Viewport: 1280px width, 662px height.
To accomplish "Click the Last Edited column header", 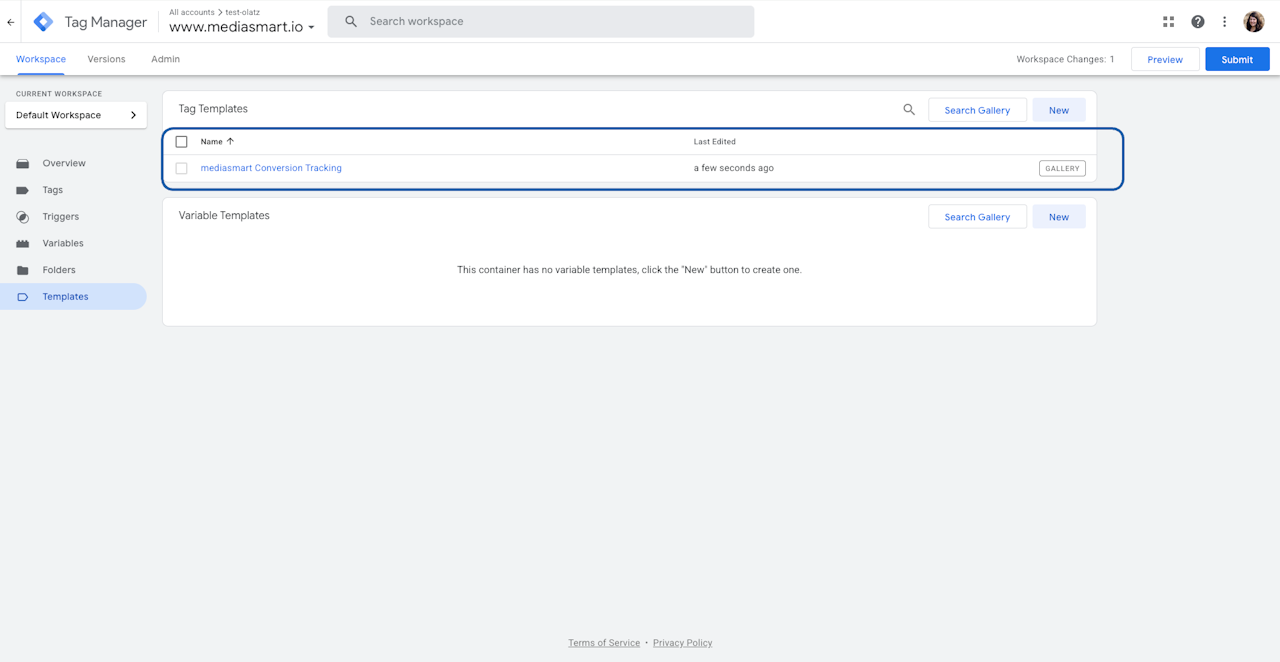I will point(715,142).
